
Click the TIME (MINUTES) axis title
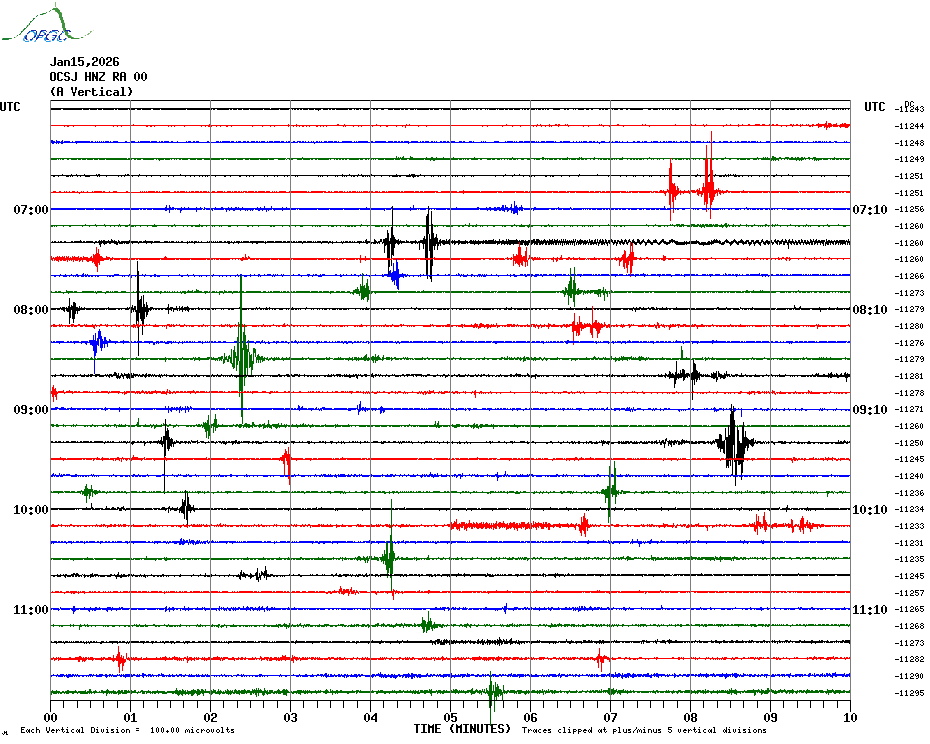[x=462, y=729]
